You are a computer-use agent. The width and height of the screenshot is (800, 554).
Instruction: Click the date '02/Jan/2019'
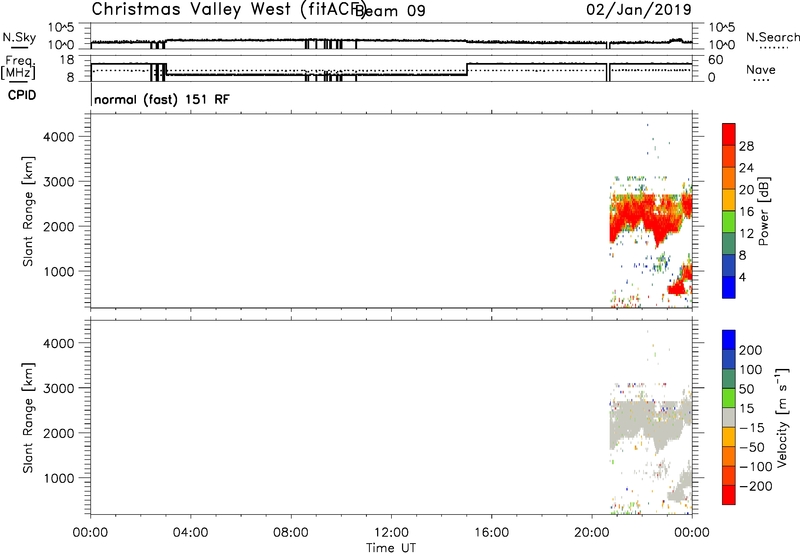coord(639,10)
